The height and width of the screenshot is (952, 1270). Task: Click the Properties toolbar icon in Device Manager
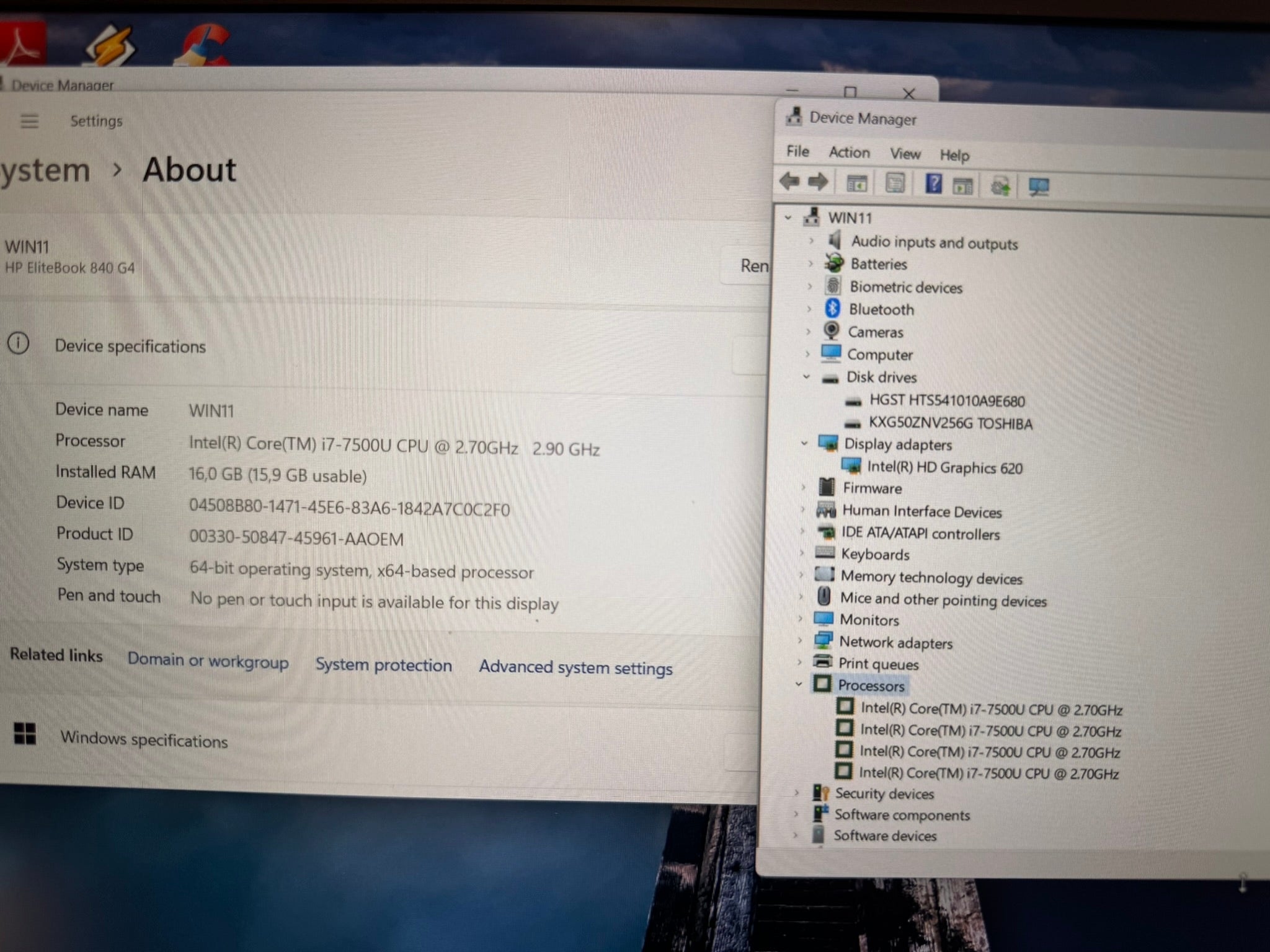[x=895, y=183]
